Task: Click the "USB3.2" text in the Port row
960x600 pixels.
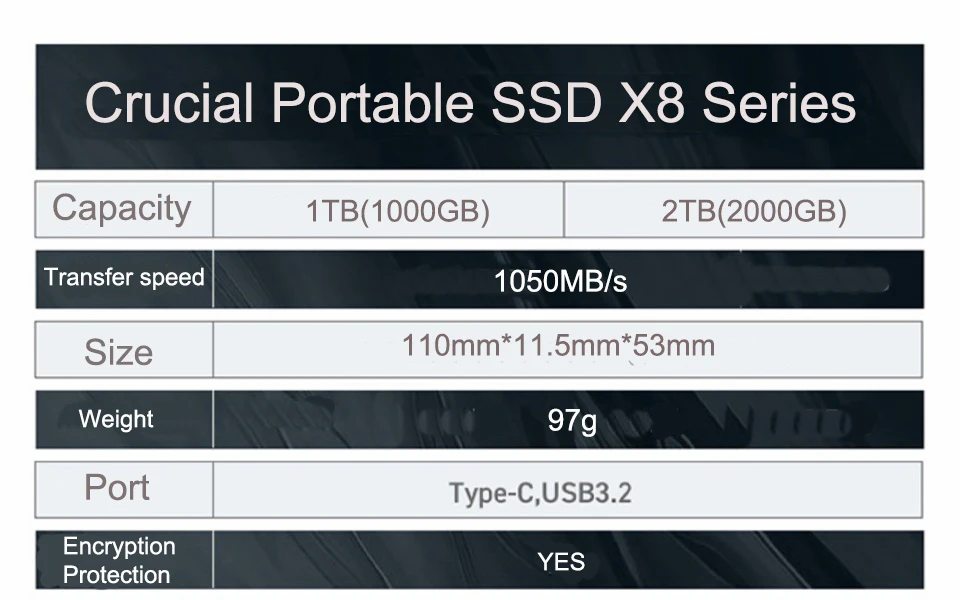Action: [x=588, y=493]
